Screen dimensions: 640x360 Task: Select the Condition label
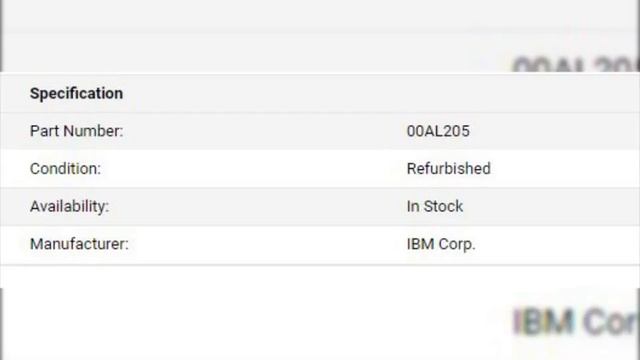click(x=65, y=169)
